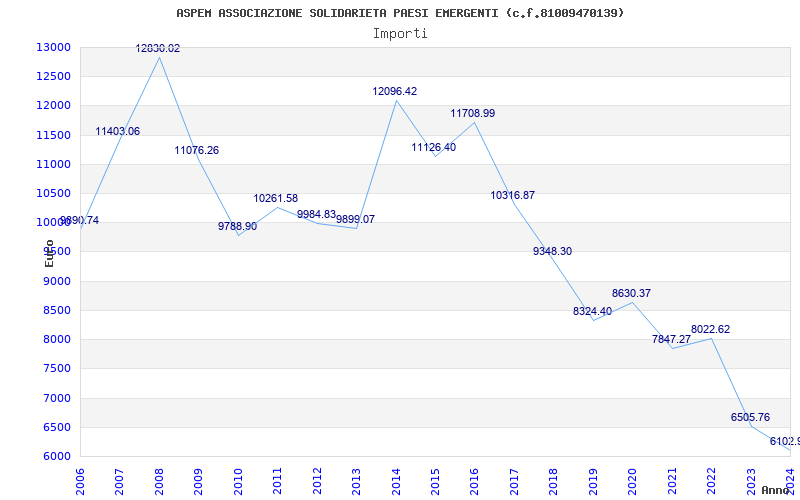Click the x-axis year label 2019

(x=593, y=481)
